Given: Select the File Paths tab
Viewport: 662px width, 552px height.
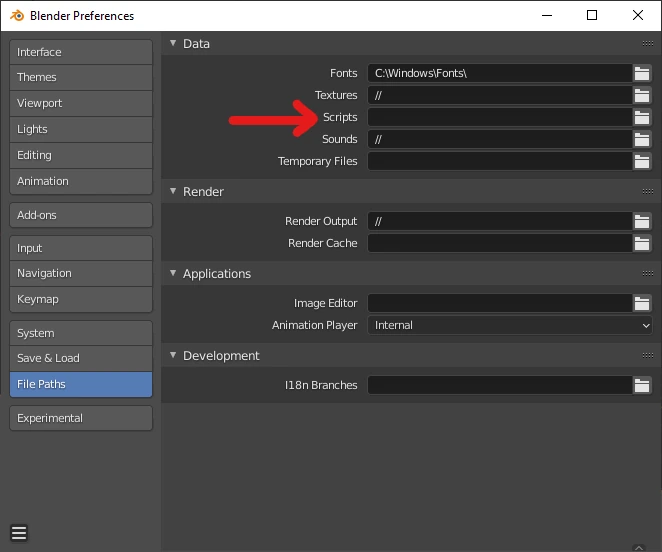Looking at the screenshot, I should (81, 384).
